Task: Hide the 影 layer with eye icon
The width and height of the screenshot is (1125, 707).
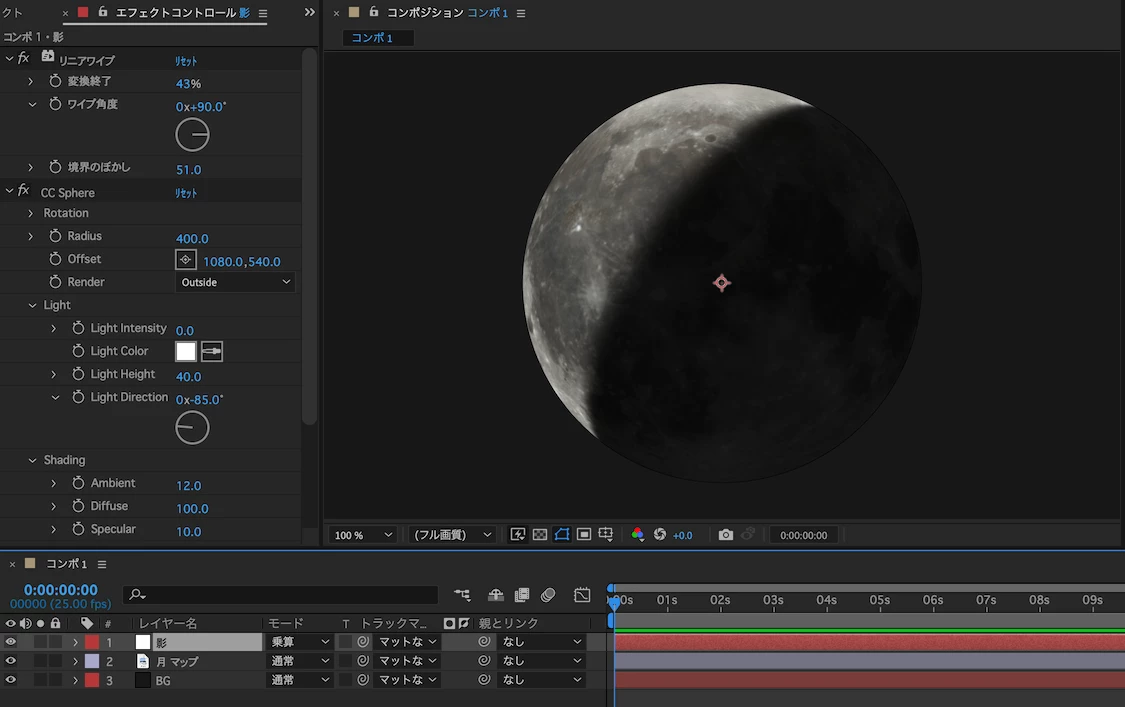Action: [x=11, y=642]
